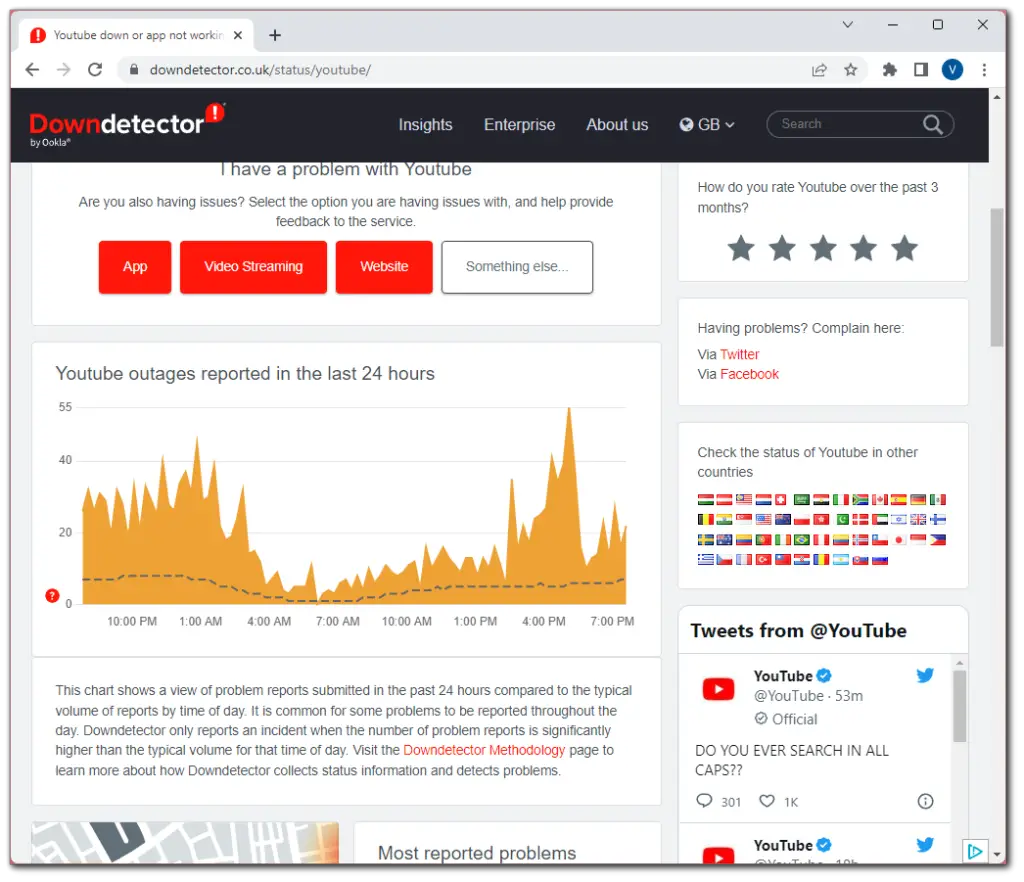This screenshot has height=882, width=1024.
Task: Reload the page with refresh icon
Action: [x=95, y=70]
